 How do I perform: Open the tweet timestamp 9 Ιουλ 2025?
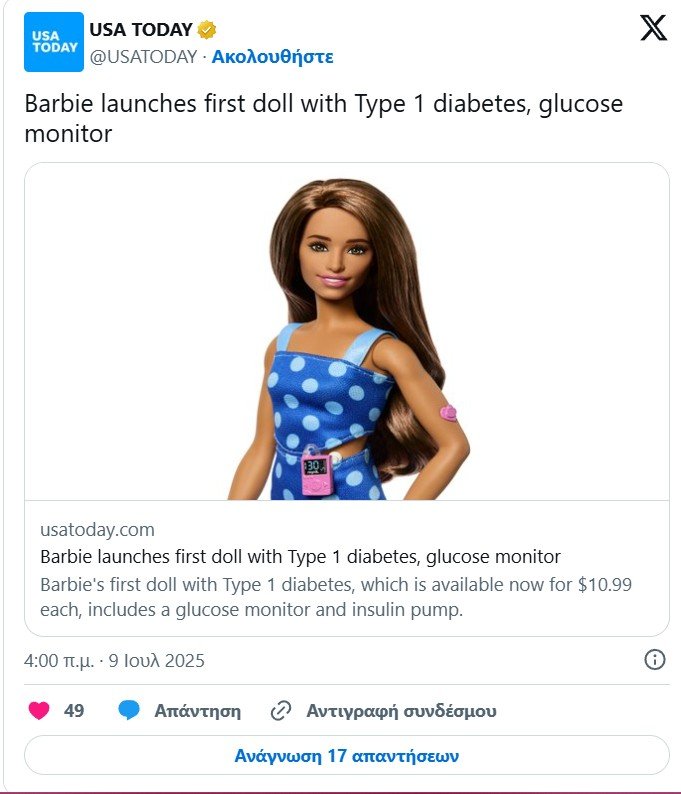click(x=114, y=661)
